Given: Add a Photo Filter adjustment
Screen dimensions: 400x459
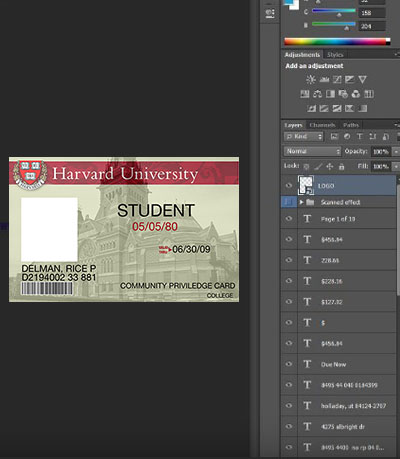Looking at the screenshot, I should [x=343, y=94].
